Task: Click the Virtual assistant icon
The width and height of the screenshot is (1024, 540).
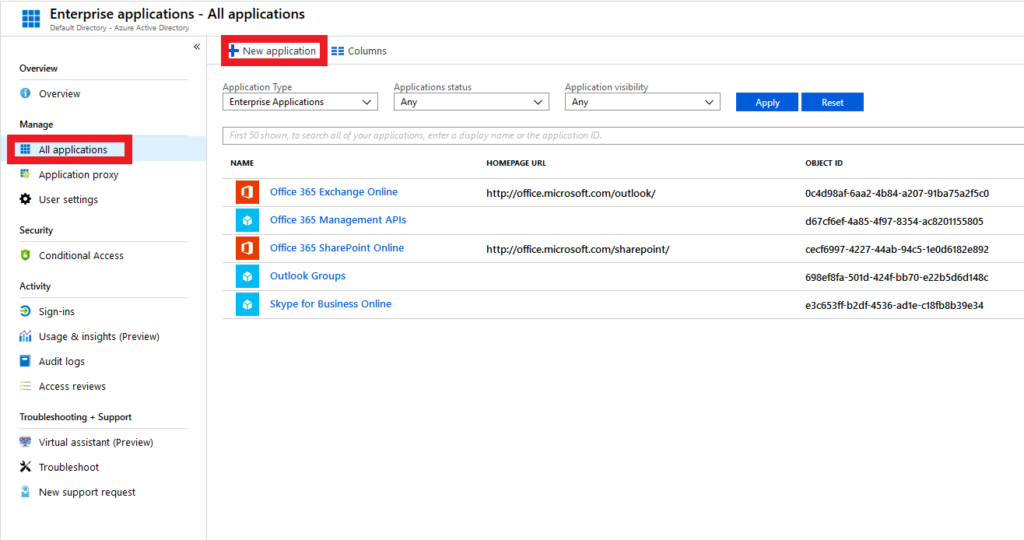Action: [x=25, y=442]
